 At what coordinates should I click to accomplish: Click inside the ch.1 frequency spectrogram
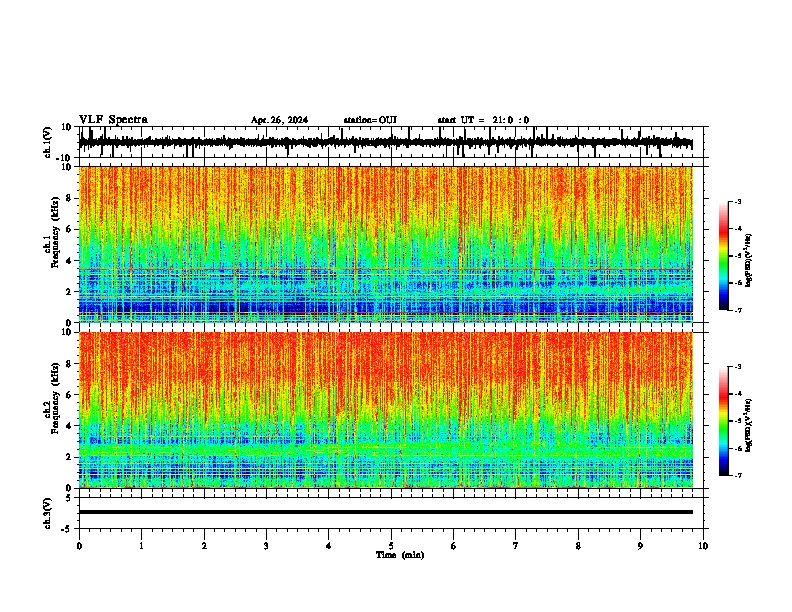pyautogui.click(x=386, y=244)
